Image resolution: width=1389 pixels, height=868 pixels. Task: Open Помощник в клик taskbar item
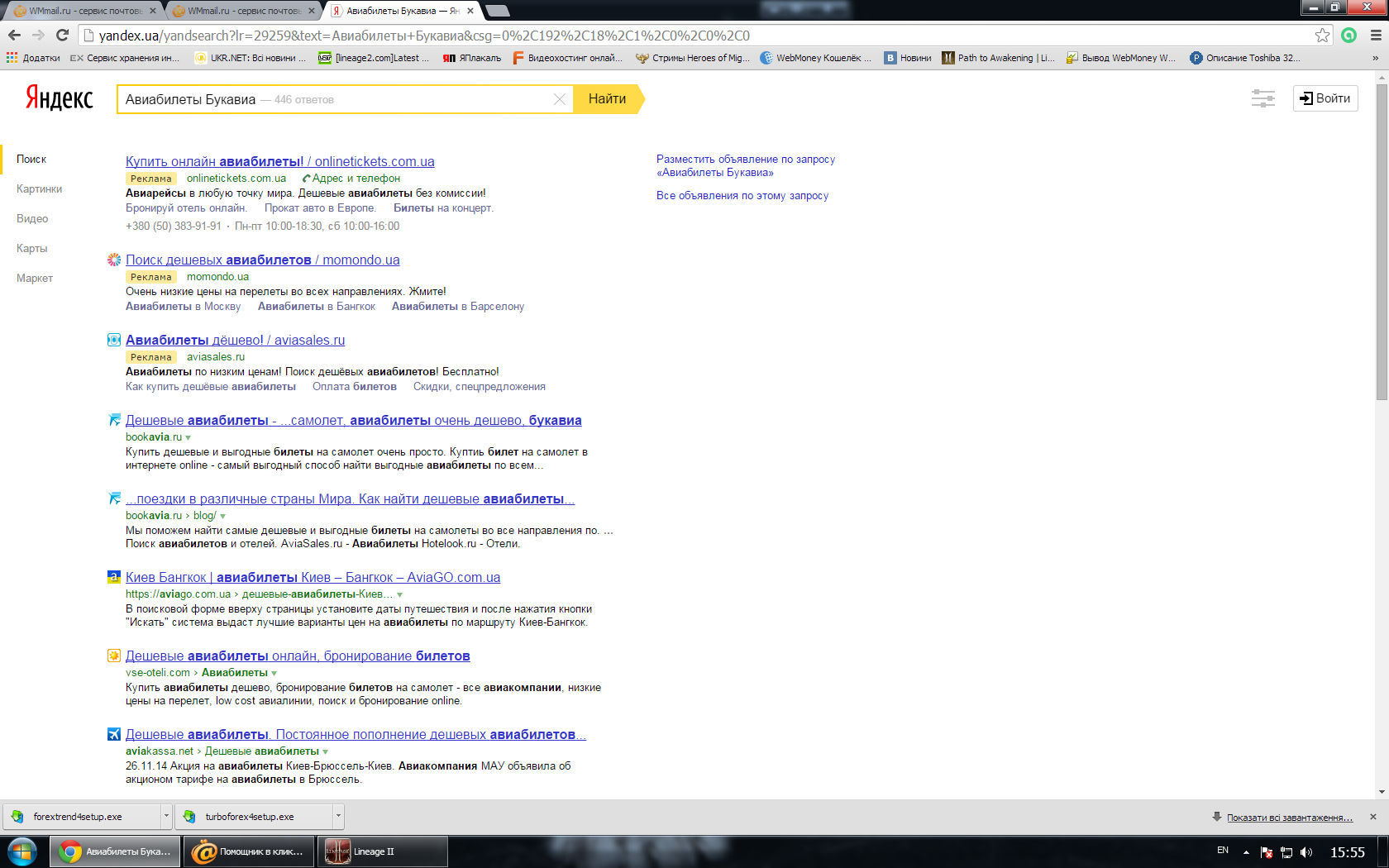click(x=249, y=851)
